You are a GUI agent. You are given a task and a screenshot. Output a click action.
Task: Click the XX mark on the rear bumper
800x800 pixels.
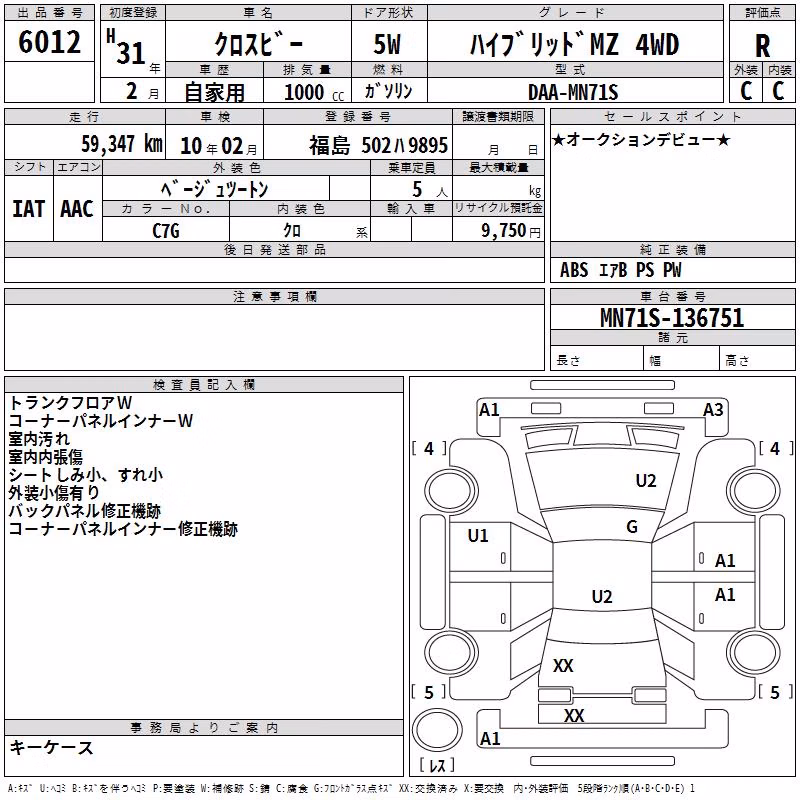pyautogui.click(x=574, y=715)
